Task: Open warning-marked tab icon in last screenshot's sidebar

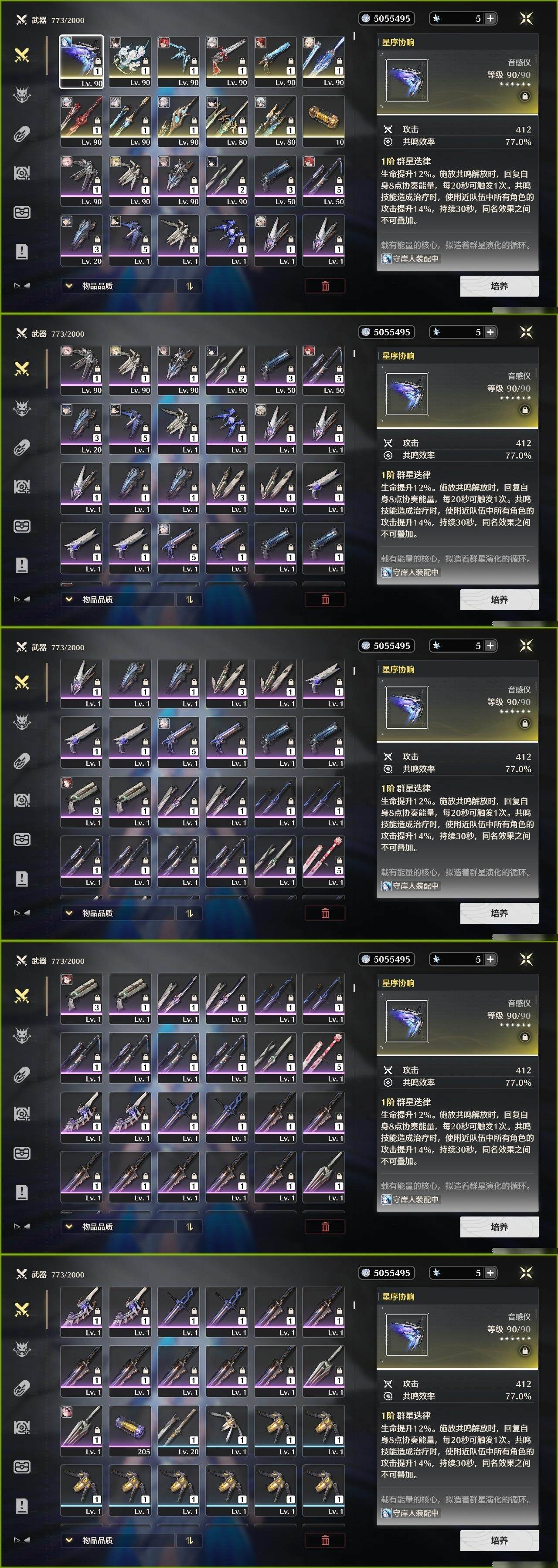Action: point(22,1506)
